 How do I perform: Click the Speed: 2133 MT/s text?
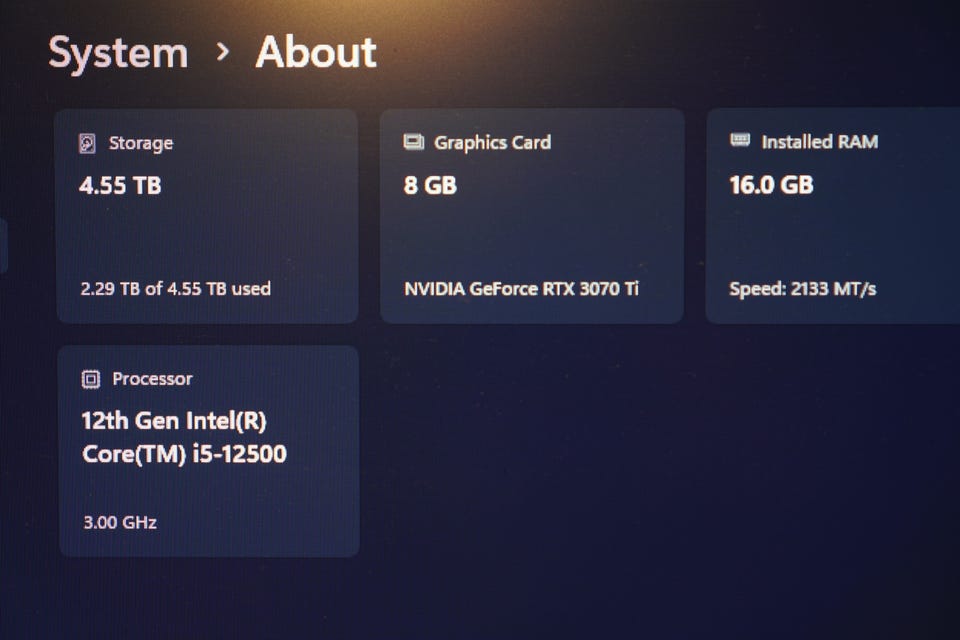[803, 289]
